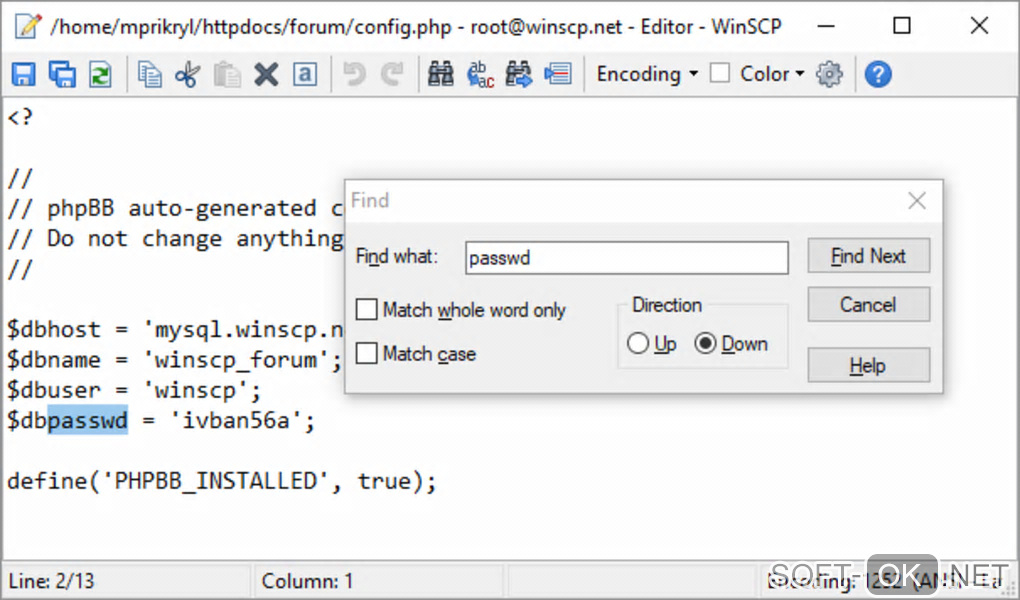Click the Find Next binoculars-arrow icon
1020x600 pixels.
click(518, 74)
